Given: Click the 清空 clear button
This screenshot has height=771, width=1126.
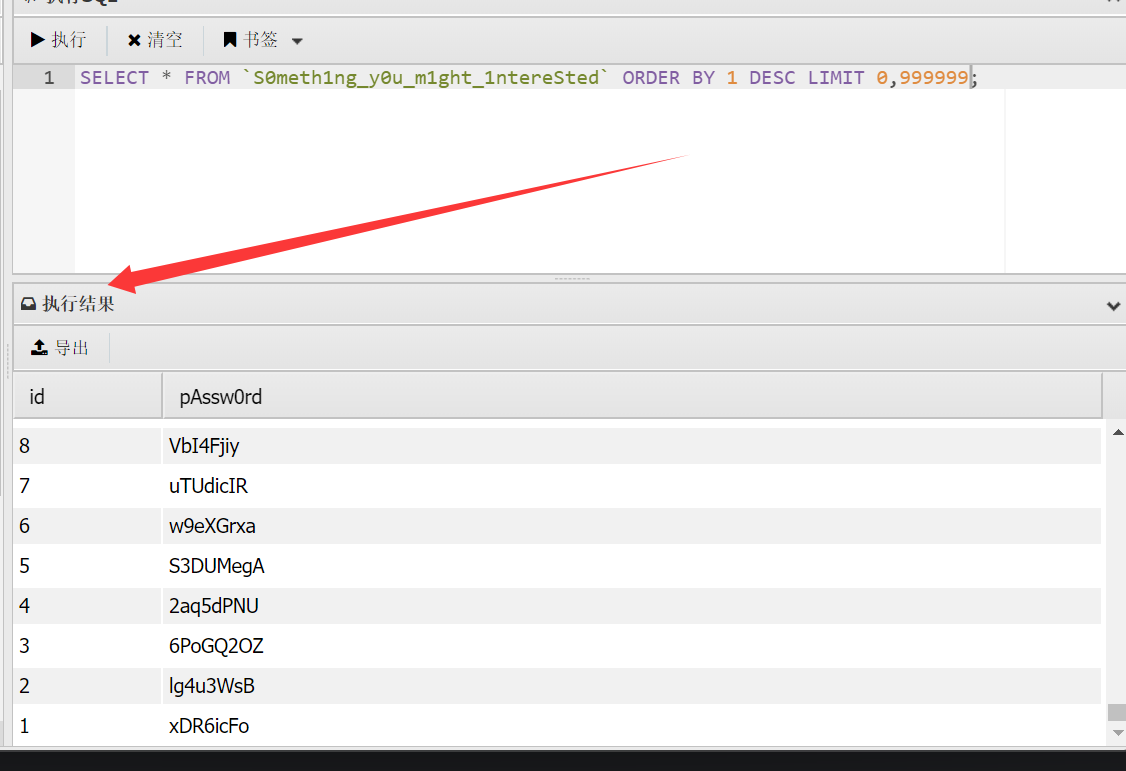Looking at the screenshot, I should 155,40.
